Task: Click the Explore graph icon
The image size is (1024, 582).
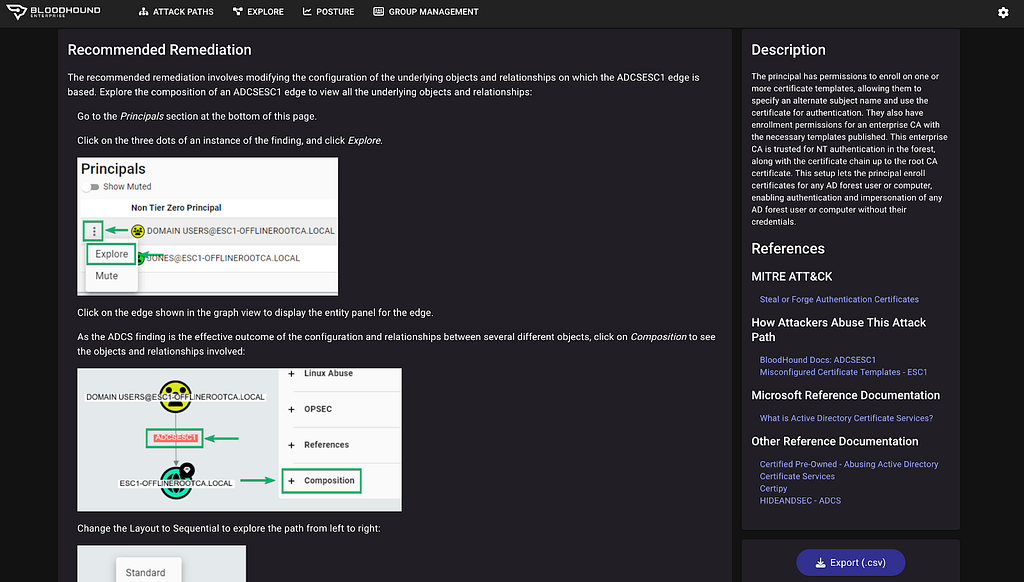Action: pos(238,12)
